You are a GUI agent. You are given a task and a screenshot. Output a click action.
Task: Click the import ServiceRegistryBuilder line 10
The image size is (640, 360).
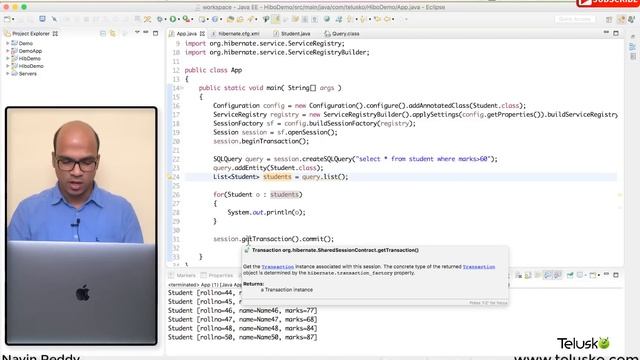tap(277, 52)
